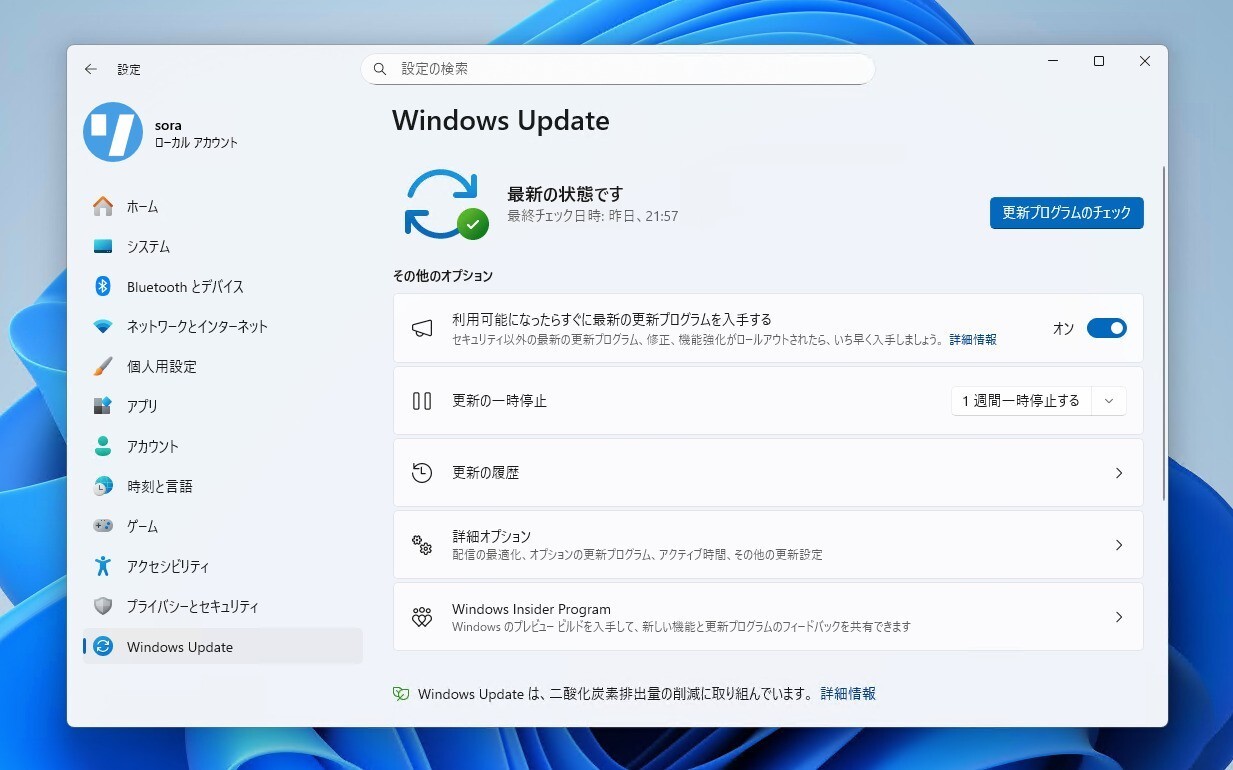
Task: Open the 更新の履歴 row
Action: coord(768,473)
